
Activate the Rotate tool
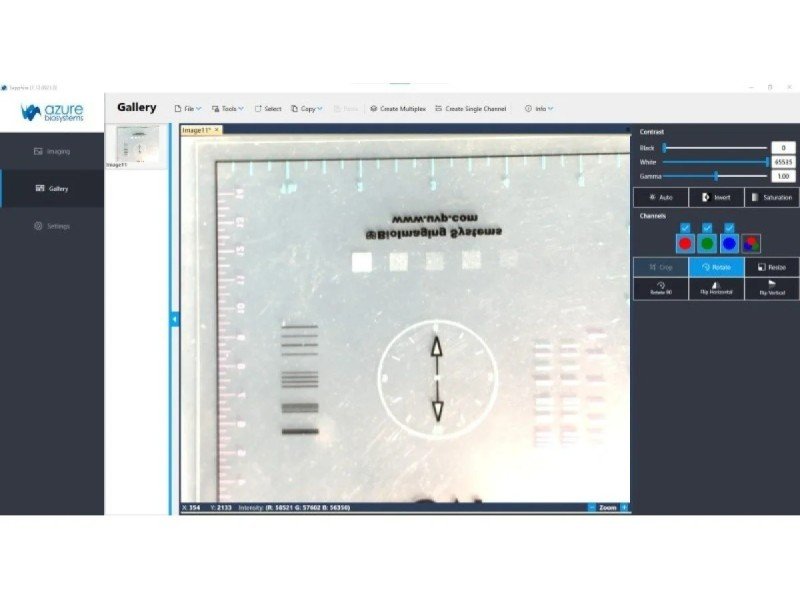(716, 267)
